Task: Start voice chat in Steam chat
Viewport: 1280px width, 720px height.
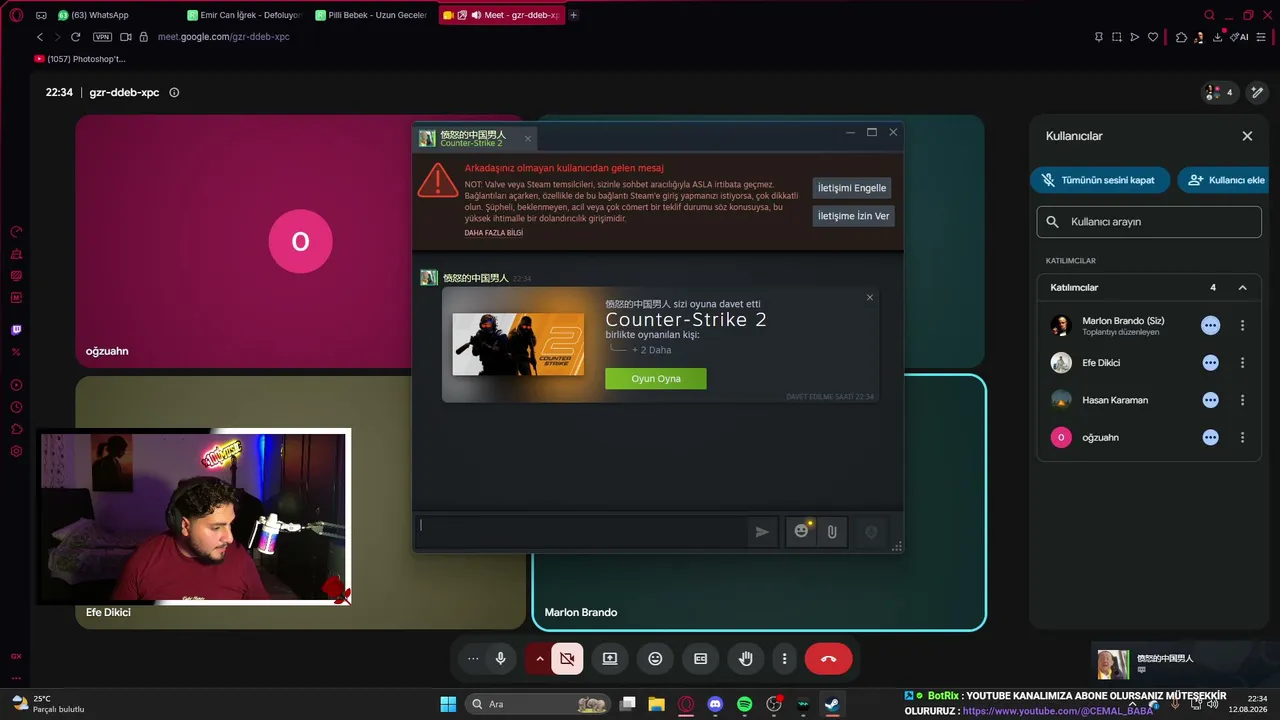Action: tap(871, 532)
